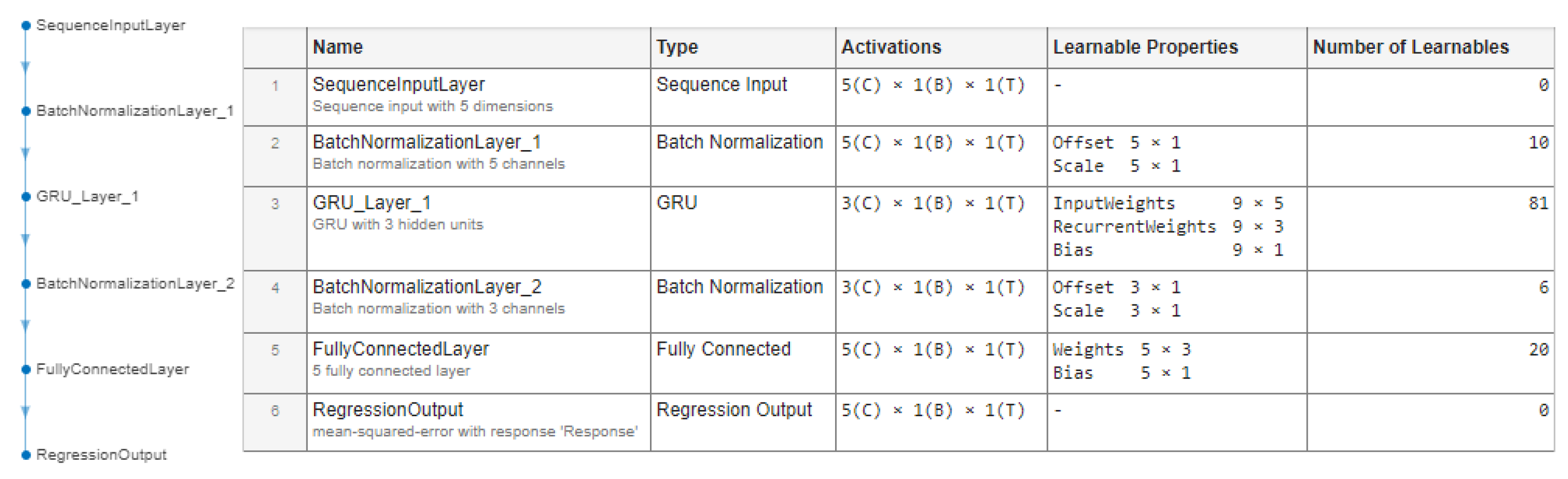This screenshot has height=479, width=1568.
Task: Select row number 4 in table
Action: [x=275, y=288]
